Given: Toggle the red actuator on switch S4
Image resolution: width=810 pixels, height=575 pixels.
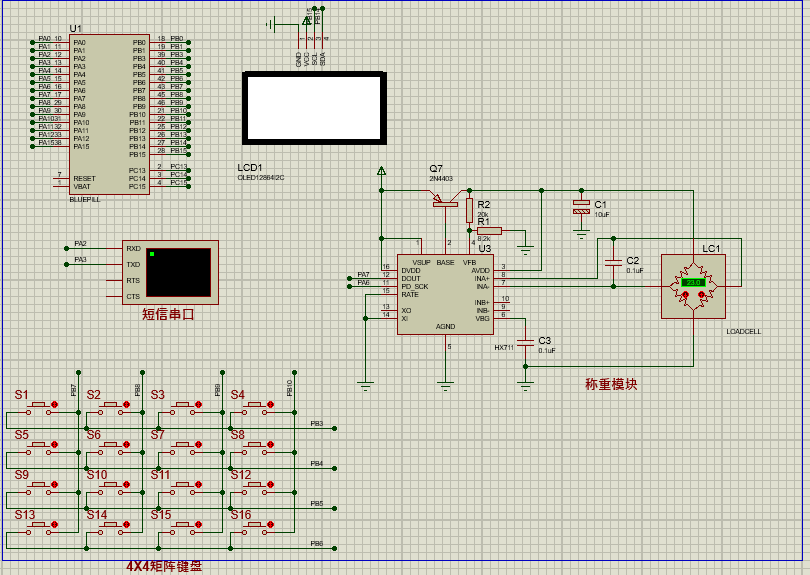Looking at the screenshot, I should pyautogui.click(x=271, y=405).
